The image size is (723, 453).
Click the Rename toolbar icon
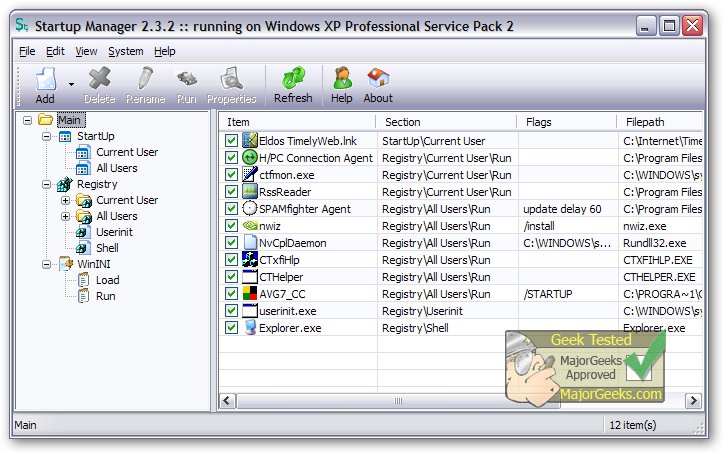tap(145, 78)
